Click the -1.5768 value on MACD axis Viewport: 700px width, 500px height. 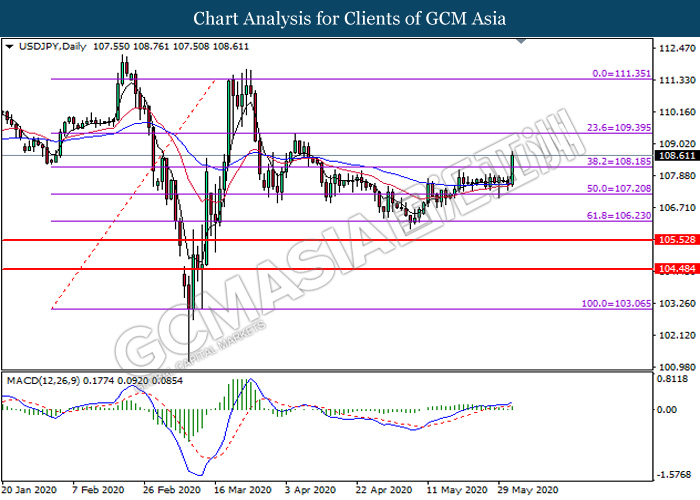673,475
